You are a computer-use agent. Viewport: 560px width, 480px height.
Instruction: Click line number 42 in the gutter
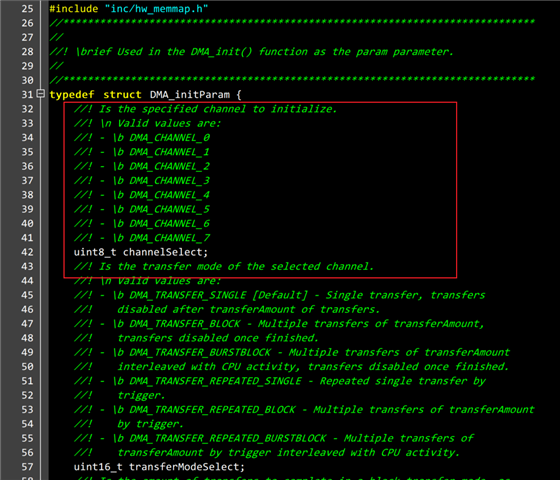pos(28,252)
